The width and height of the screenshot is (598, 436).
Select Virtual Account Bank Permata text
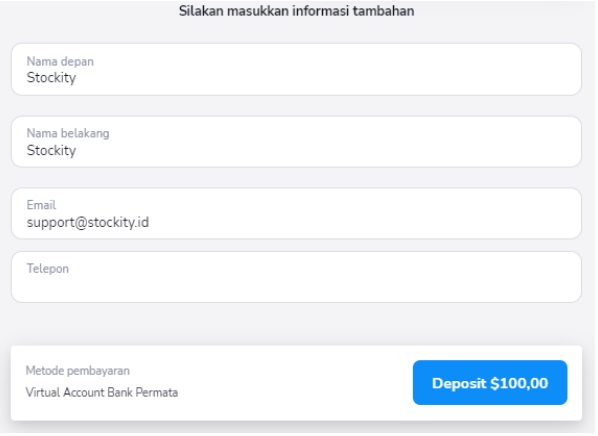101,392
